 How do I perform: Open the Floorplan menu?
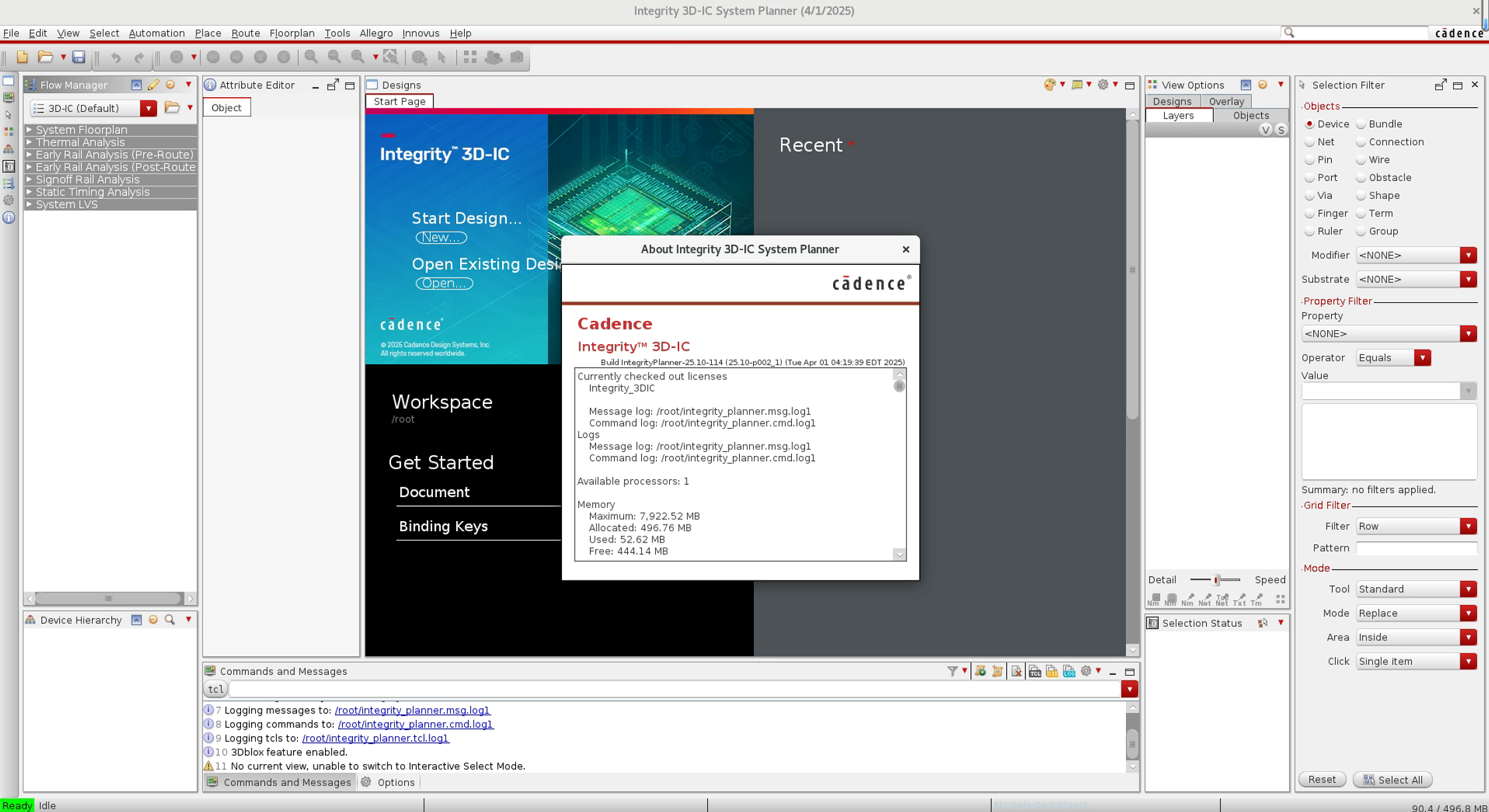[292, 33]
